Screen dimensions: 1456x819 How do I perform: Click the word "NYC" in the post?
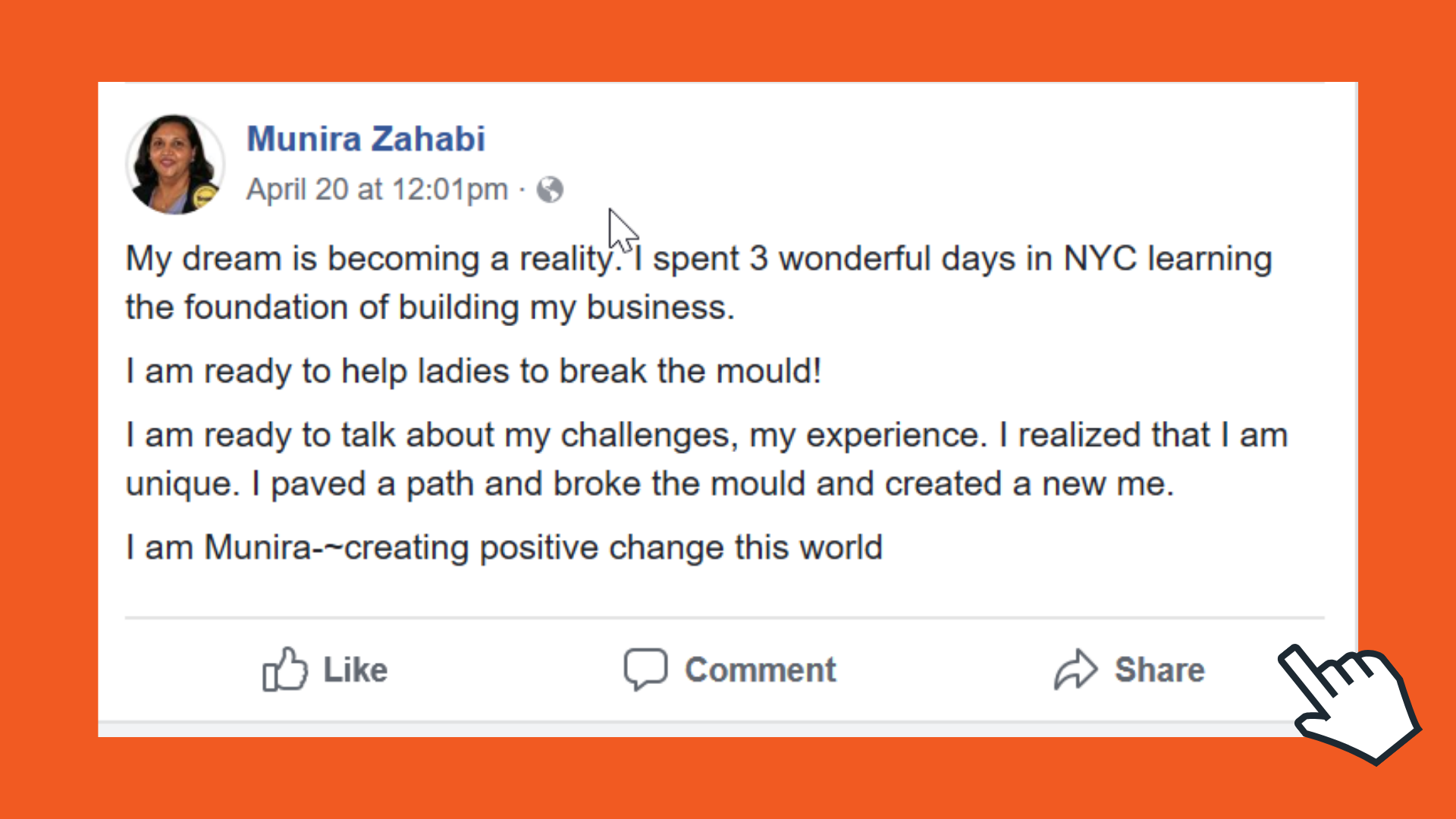[1100, 259]
